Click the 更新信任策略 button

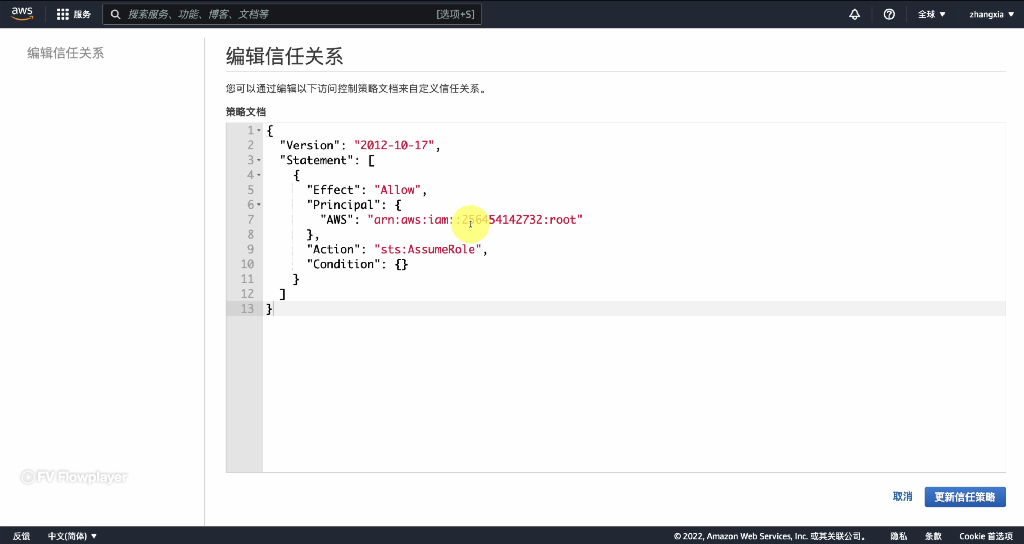coord(965,497)
